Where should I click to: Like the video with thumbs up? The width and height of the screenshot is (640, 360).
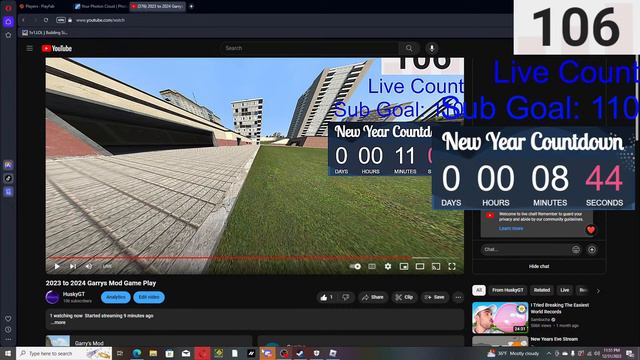327,297
